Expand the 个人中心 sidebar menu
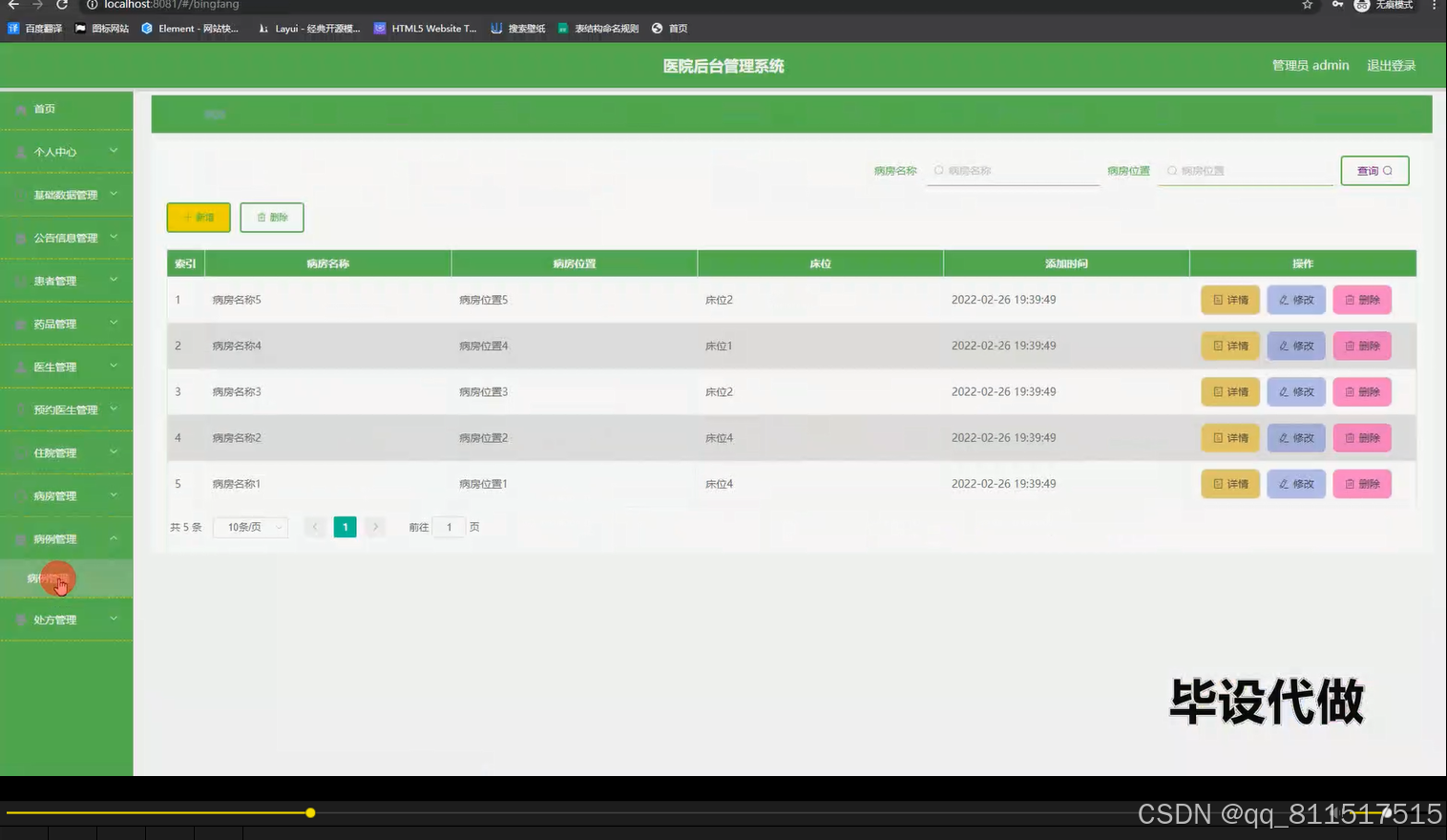This screenshot has width=1447, height=840. tap(66, 152)
